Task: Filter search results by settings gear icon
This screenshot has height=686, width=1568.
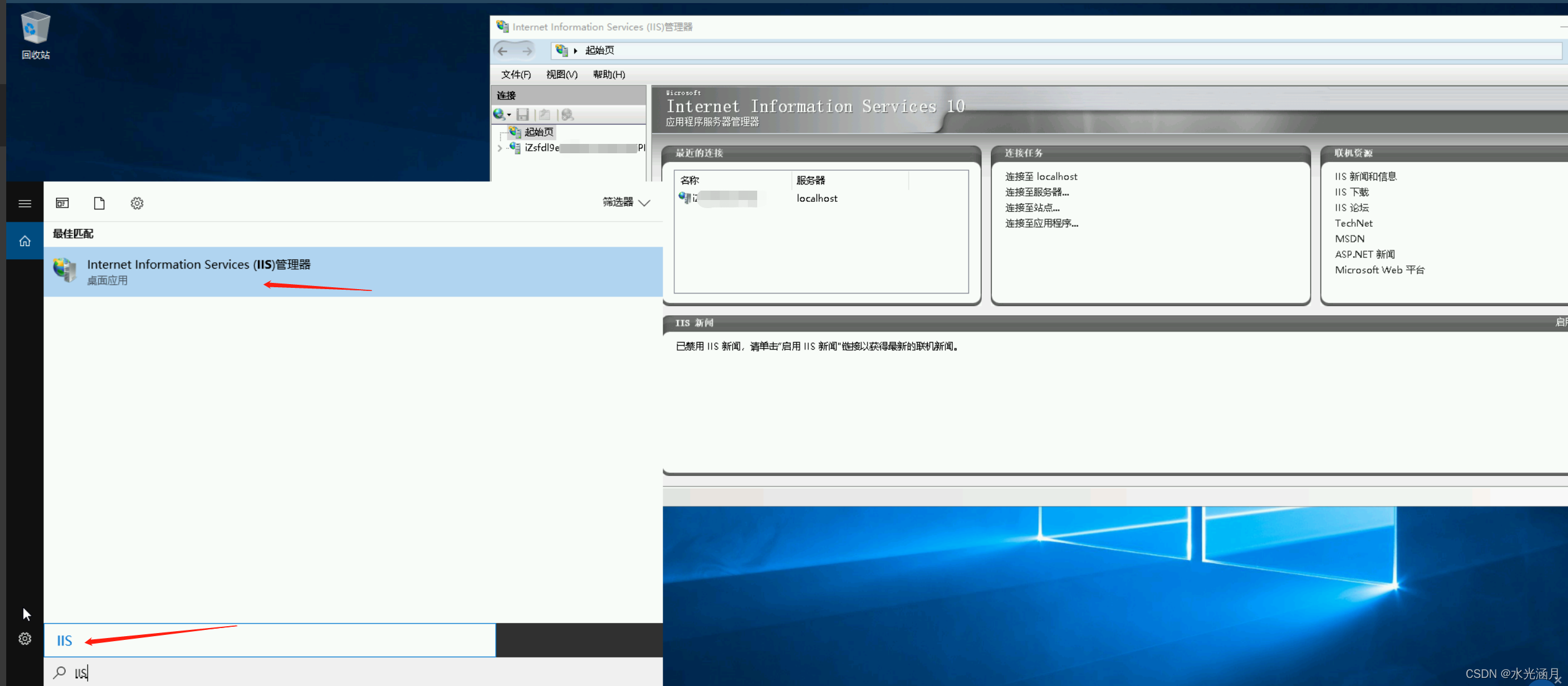Action: 137,203
